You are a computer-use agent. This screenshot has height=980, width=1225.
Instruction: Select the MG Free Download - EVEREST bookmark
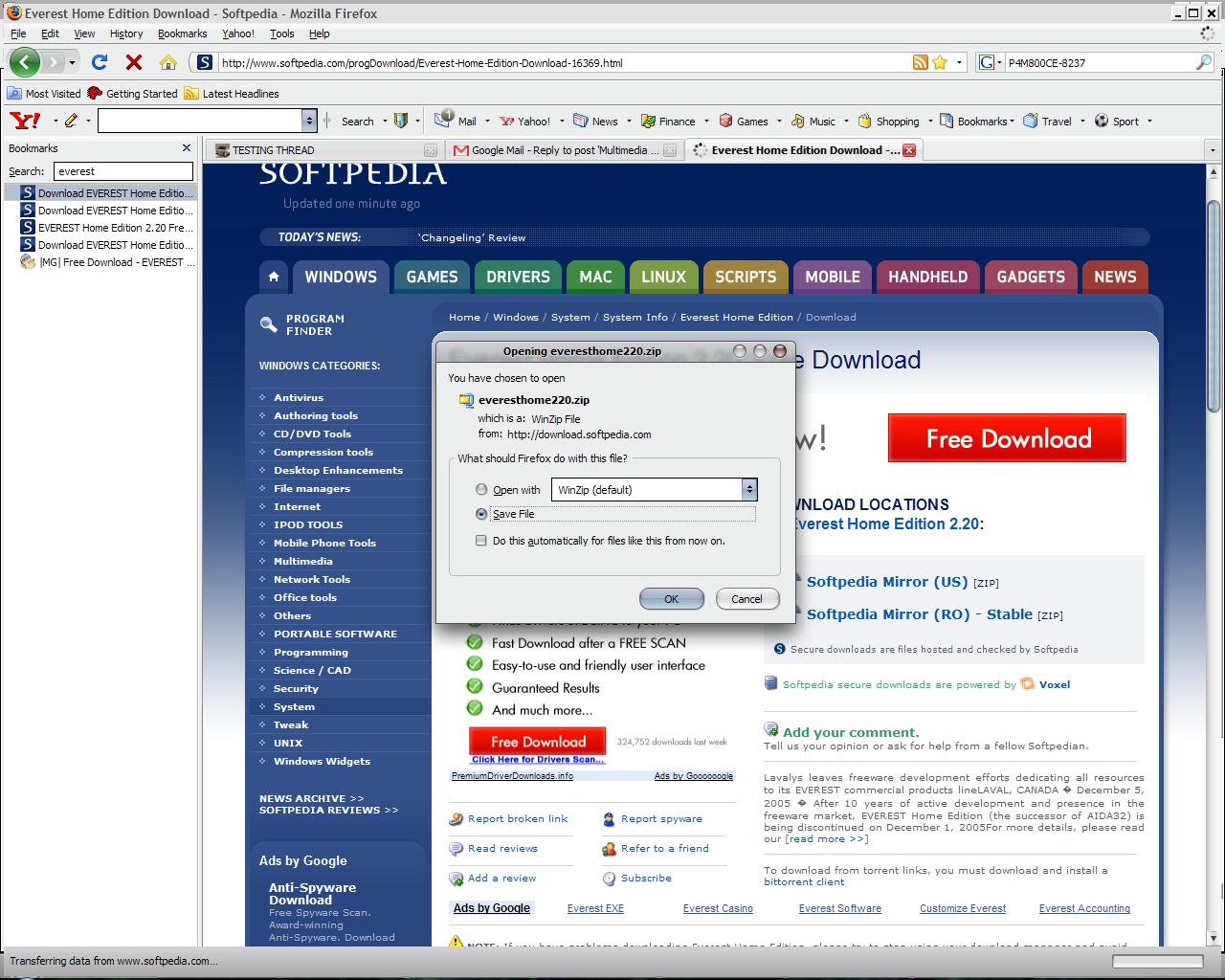coord(107,262)
